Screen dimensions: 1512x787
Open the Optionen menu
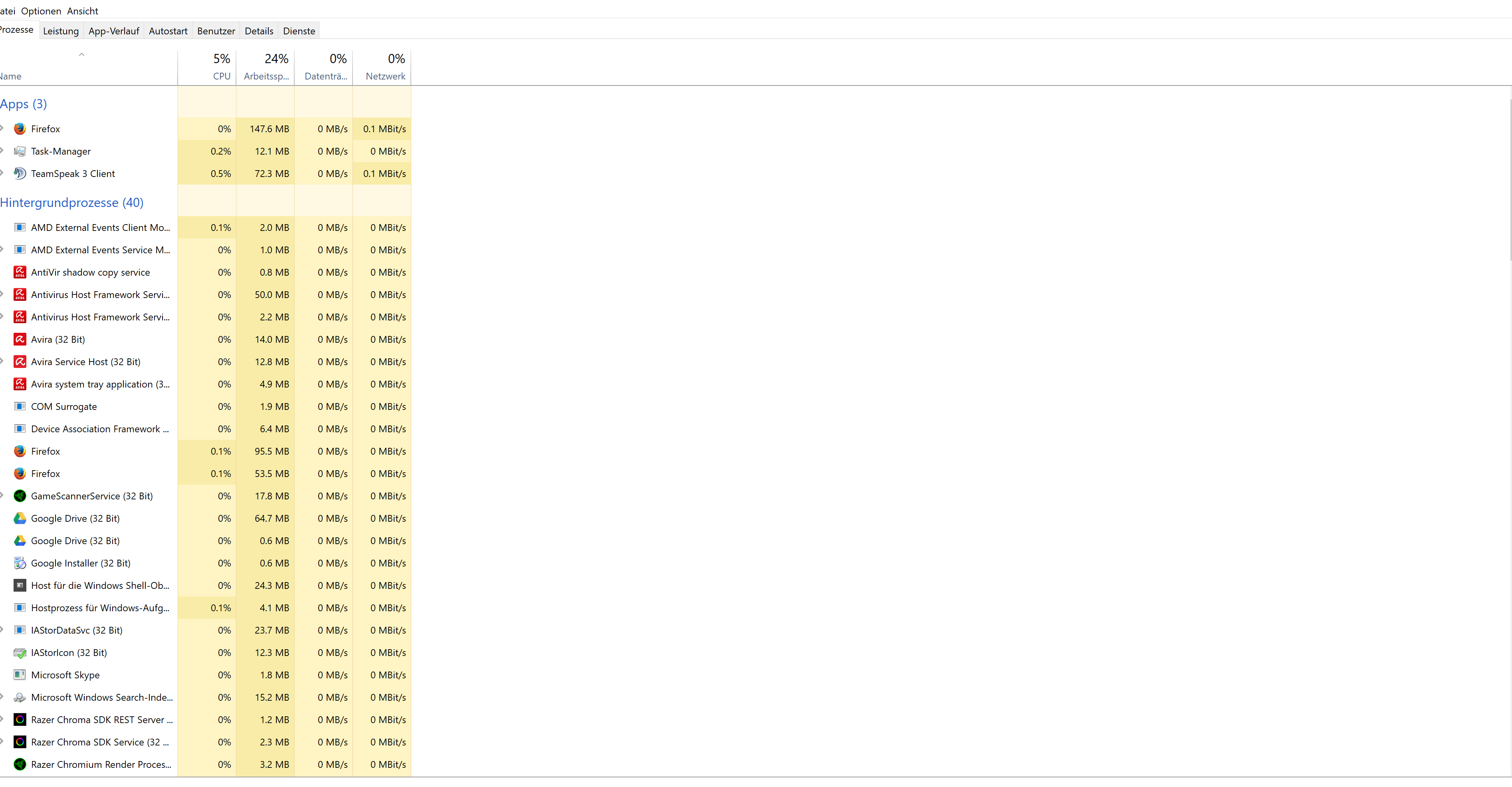pos(40,11)
